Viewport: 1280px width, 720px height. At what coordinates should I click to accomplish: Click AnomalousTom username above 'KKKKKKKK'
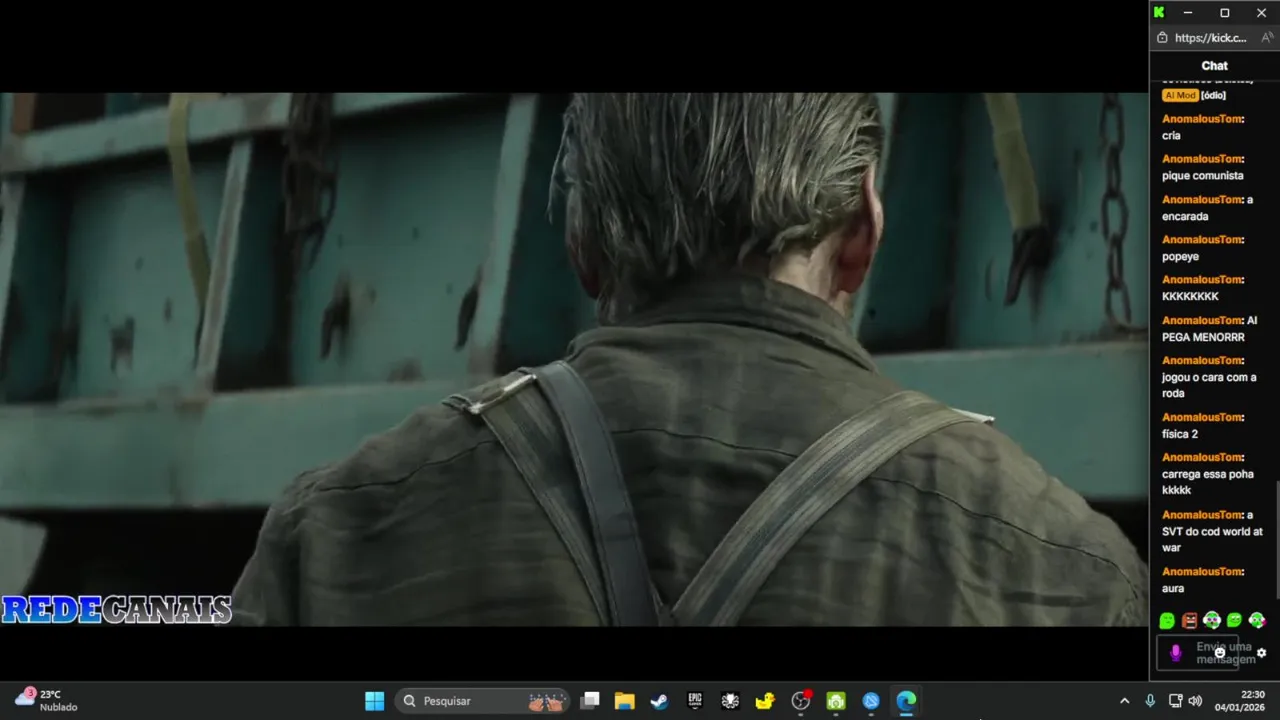pyautogui.click(x=1203, y=280)
